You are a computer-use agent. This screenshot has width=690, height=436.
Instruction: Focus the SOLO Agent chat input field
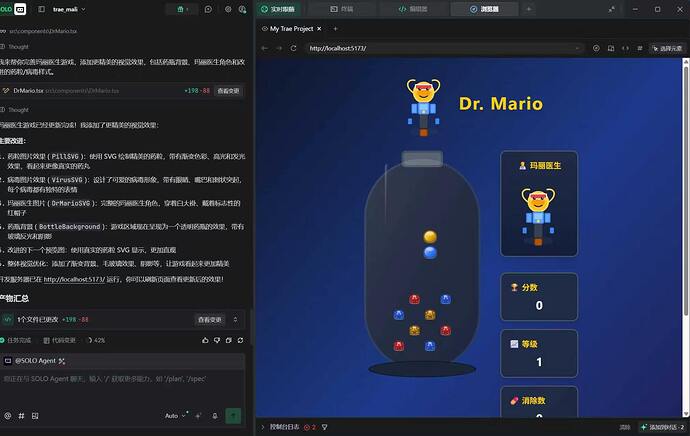pos(122,379)
